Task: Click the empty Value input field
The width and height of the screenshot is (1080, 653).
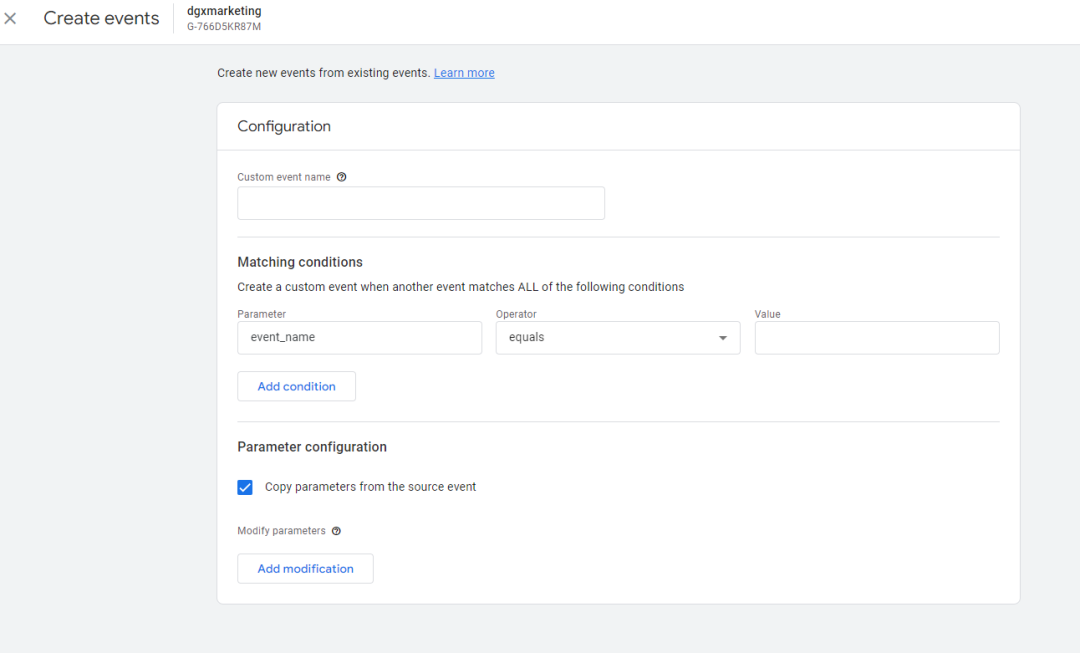Action: point(876,338)
